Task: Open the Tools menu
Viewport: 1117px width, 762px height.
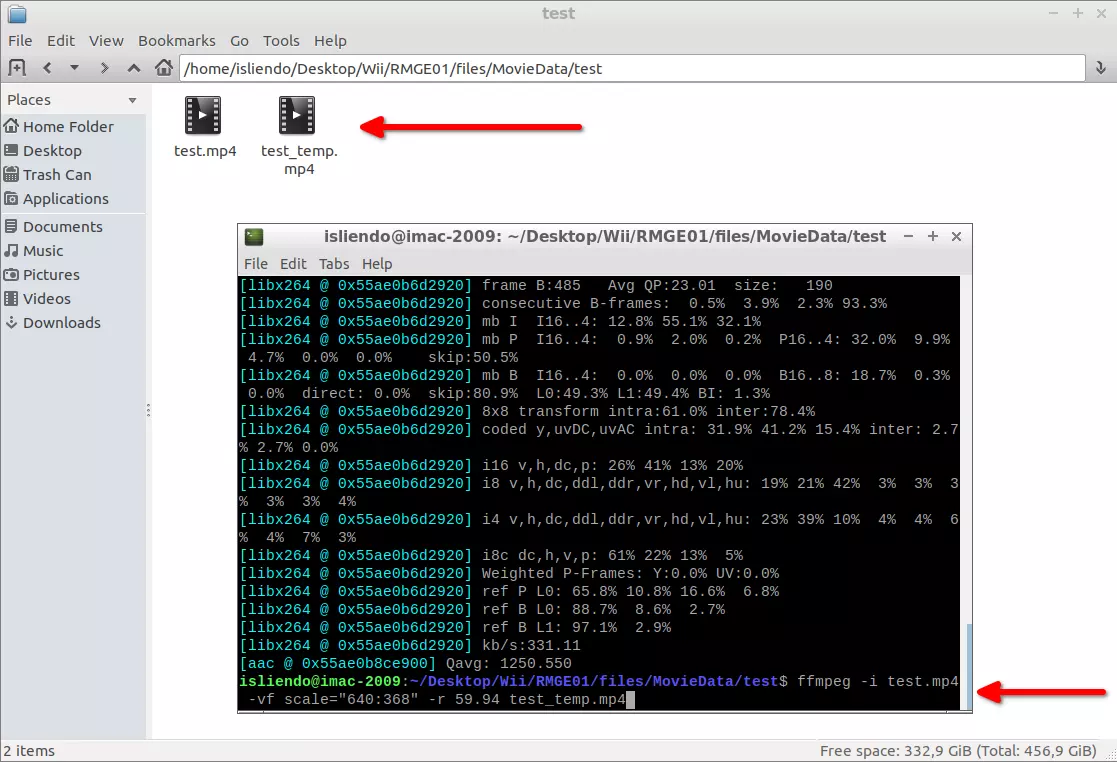Action: [x=281, y=41]
